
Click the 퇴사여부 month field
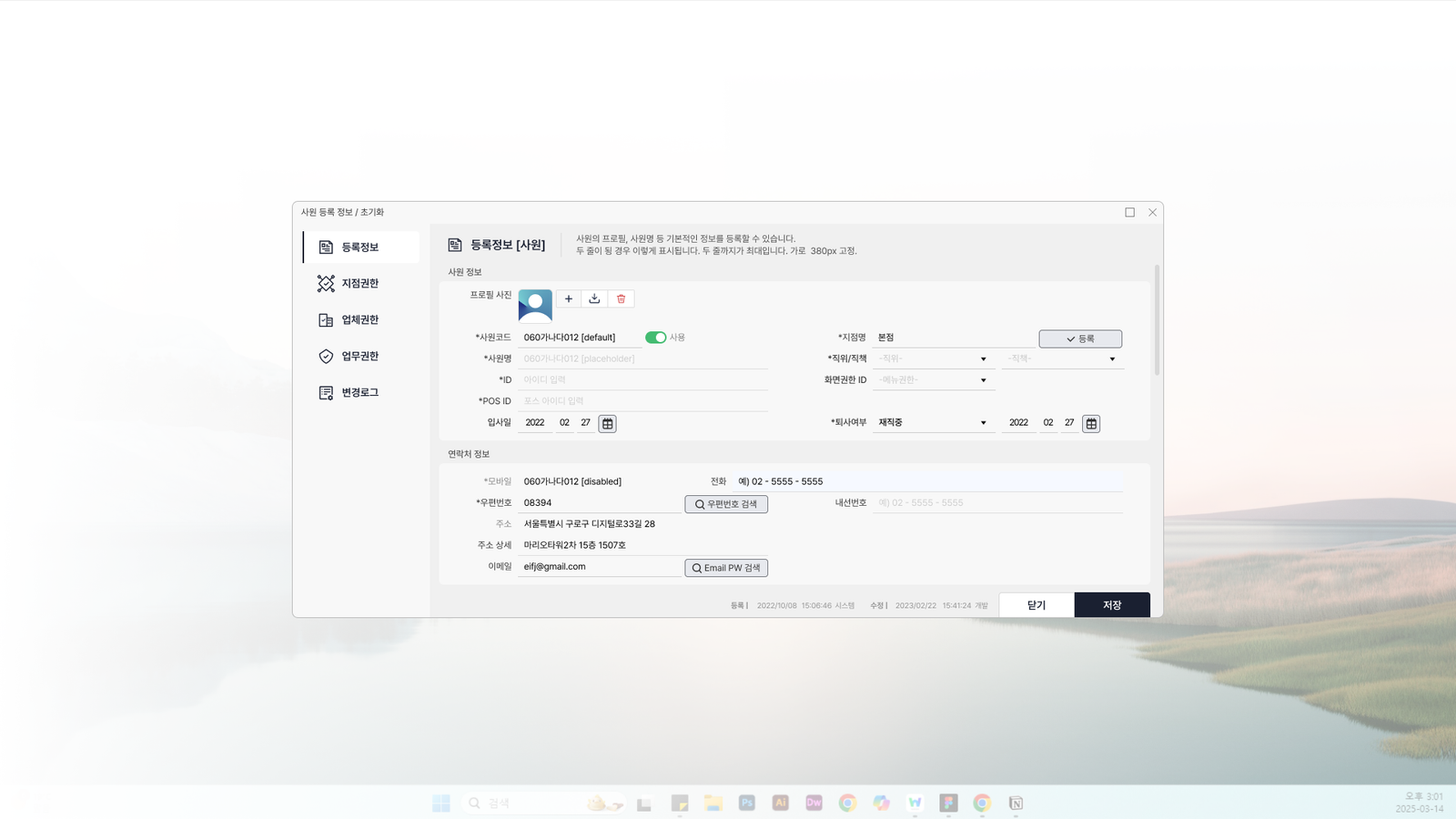click(1048, 423)
